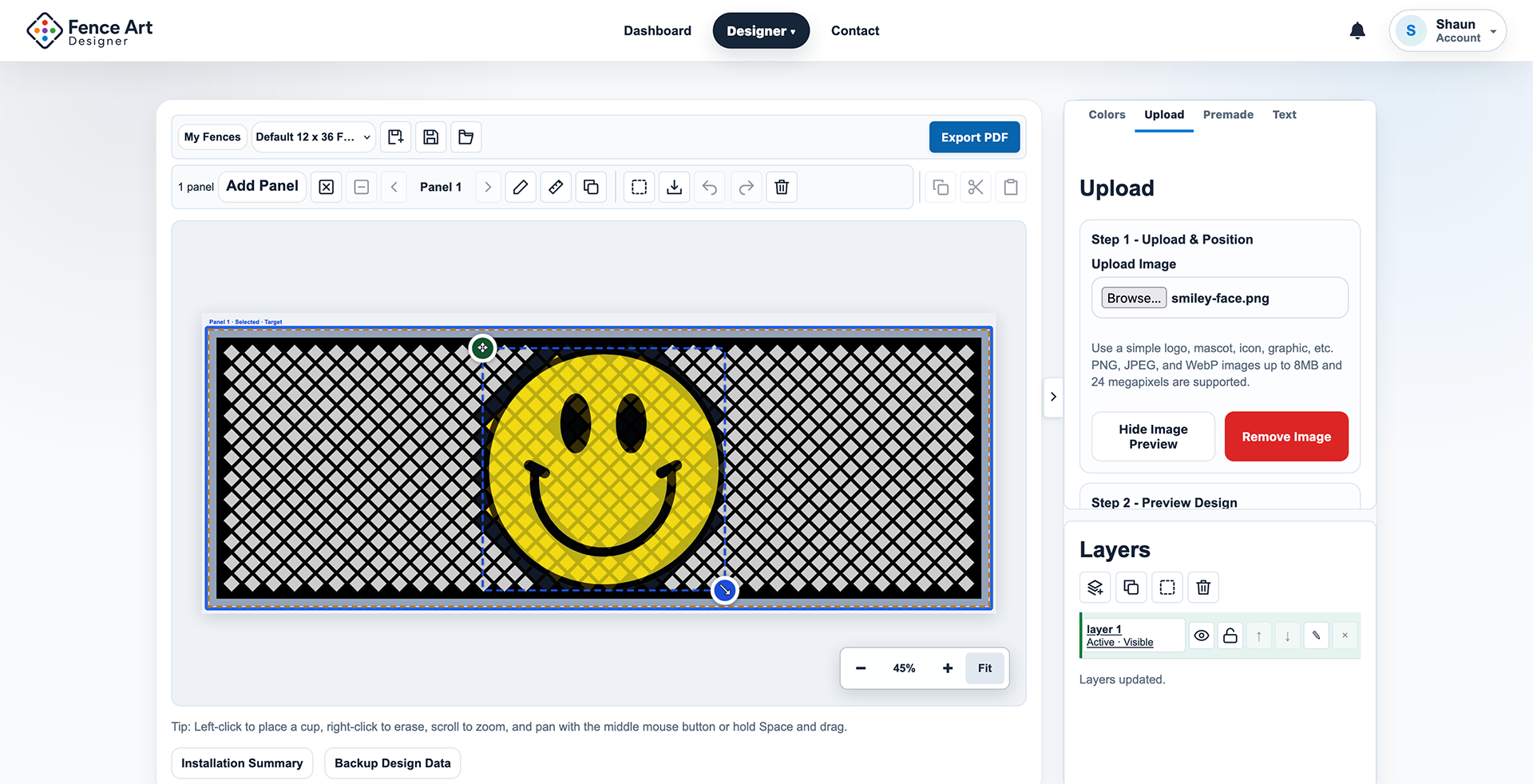Click the X-box remove panel icon
Image resolution: width=1533 pixels, height=784 pixels.
327,187
